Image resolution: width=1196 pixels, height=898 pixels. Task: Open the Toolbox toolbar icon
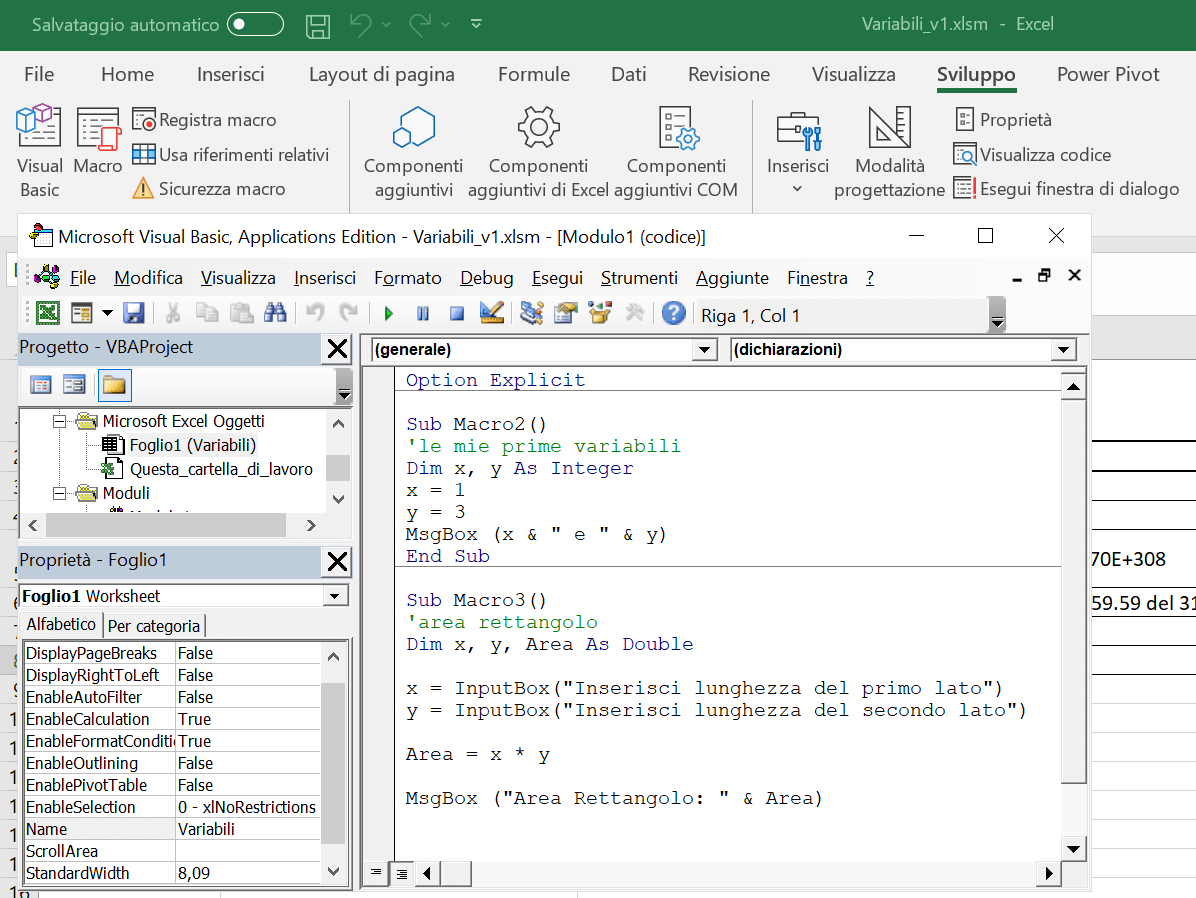[635, 313]
